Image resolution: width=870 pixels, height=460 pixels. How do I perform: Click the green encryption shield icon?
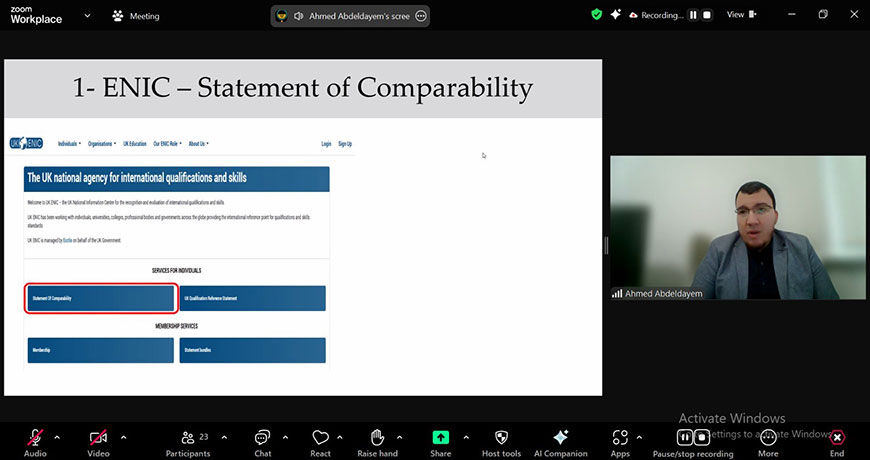(x=596, y=15)
